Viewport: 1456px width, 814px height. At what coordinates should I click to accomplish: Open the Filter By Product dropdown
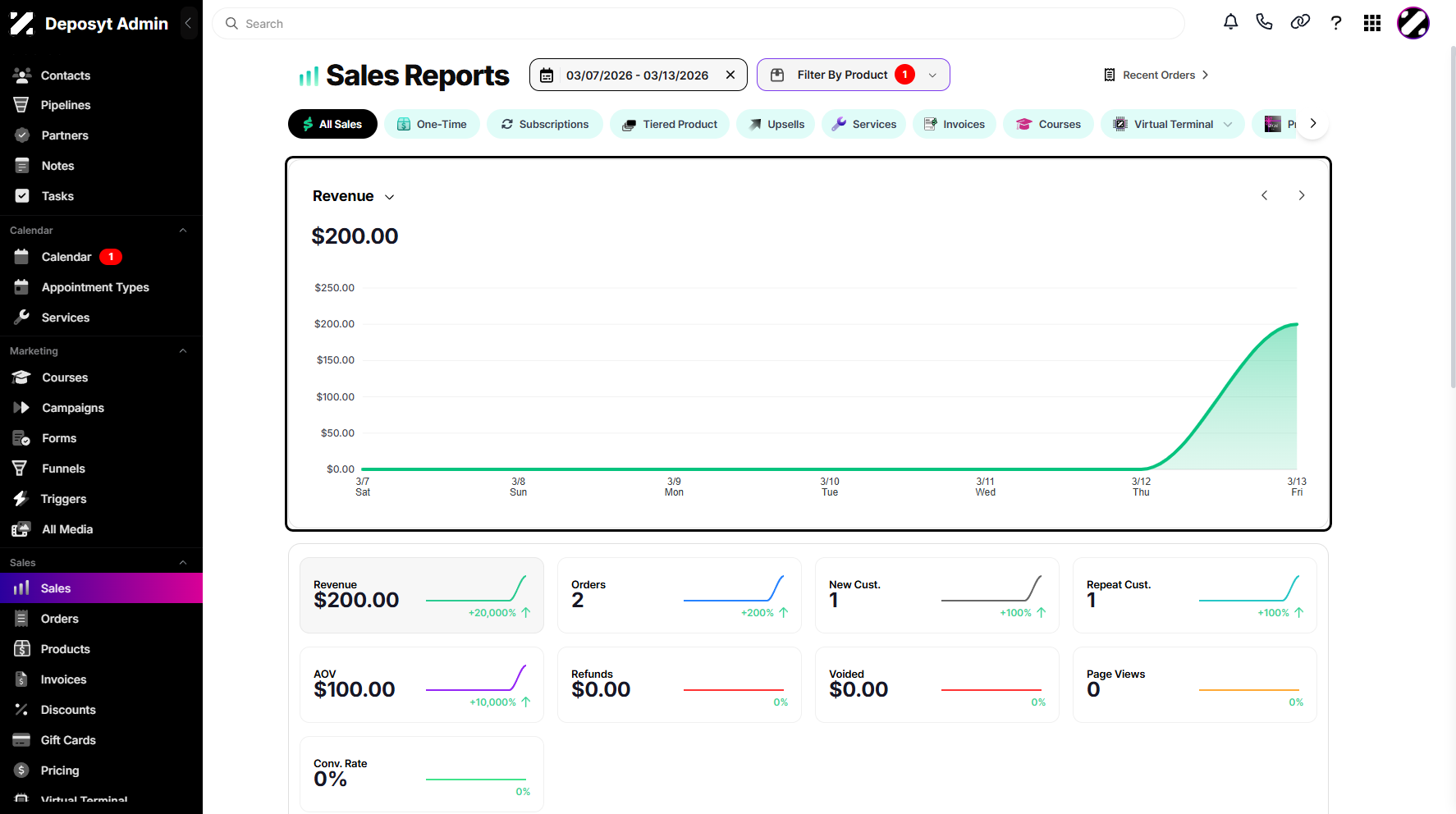coord(854,75)
